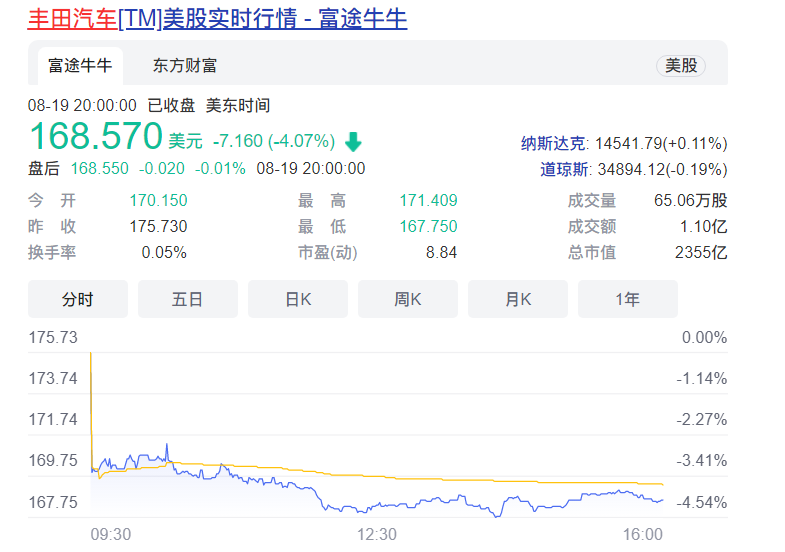Click the 道琼斯 index label
This screenshot has width=785, height=552.
(x=564, y=170)
